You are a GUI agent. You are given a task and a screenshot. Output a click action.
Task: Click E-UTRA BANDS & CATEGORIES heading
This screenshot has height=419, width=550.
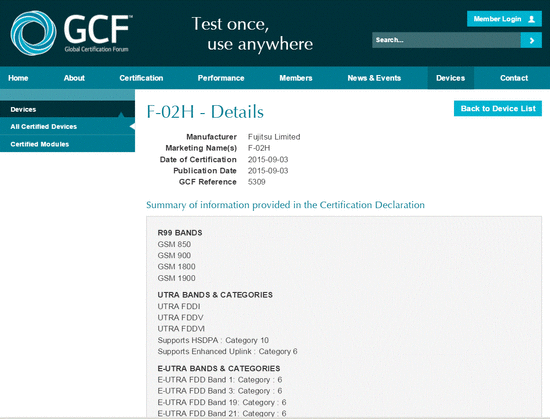219,369
